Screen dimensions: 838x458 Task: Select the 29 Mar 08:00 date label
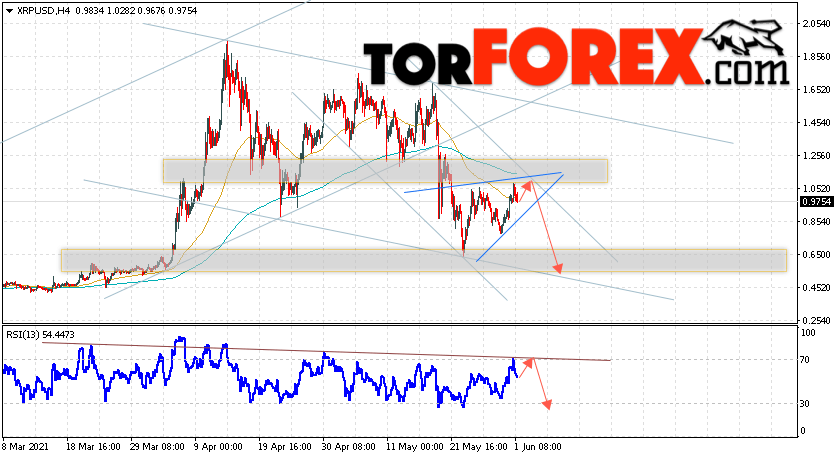155,446
